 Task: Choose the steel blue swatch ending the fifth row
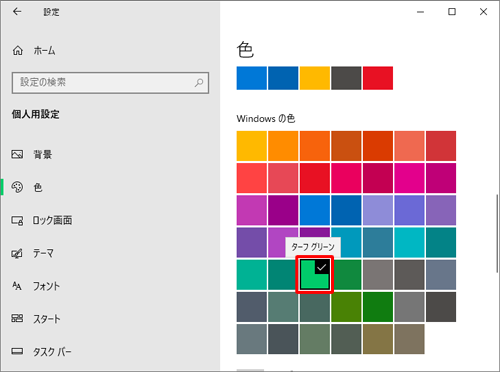click(x=441, y=275)
